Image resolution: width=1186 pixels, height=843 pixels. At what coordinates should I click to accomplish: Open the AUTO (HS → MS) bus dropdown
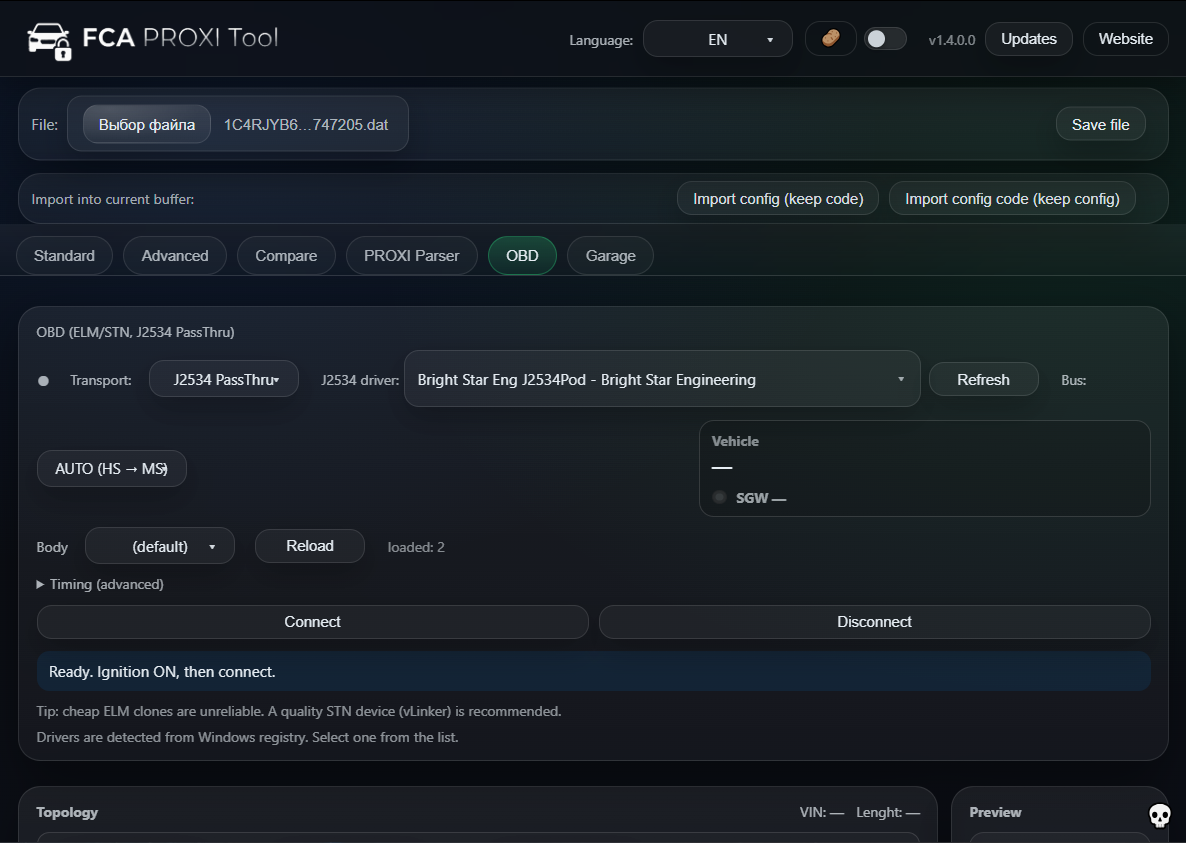tap(111, 468)
